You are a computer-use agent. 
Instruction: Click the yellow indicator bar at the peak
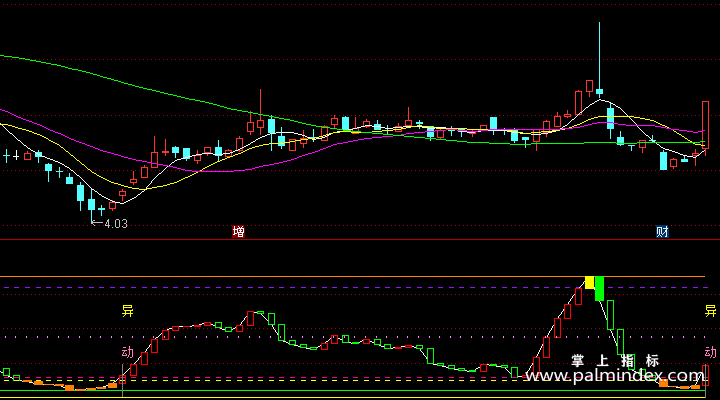590,282
